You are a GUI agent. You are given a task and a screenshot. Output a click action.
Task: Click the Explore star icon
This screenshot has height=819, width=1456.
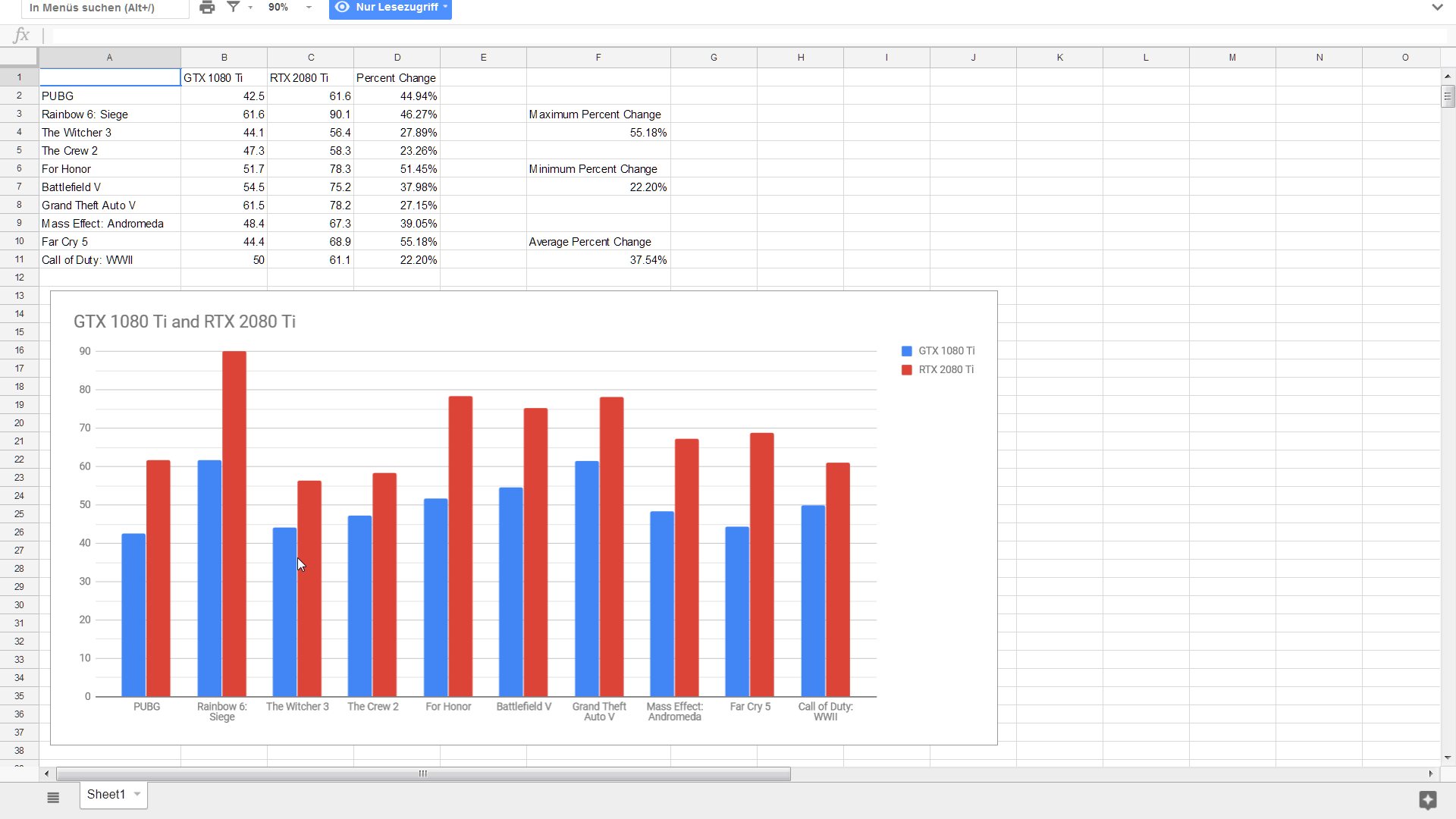tap(1427, 799)
